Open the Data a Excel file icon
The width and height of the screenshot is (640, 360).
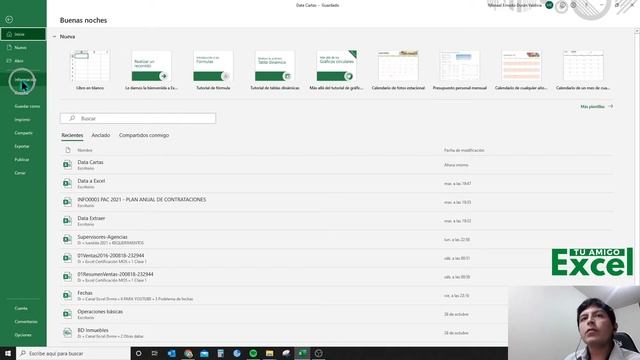tap(67, 183)
